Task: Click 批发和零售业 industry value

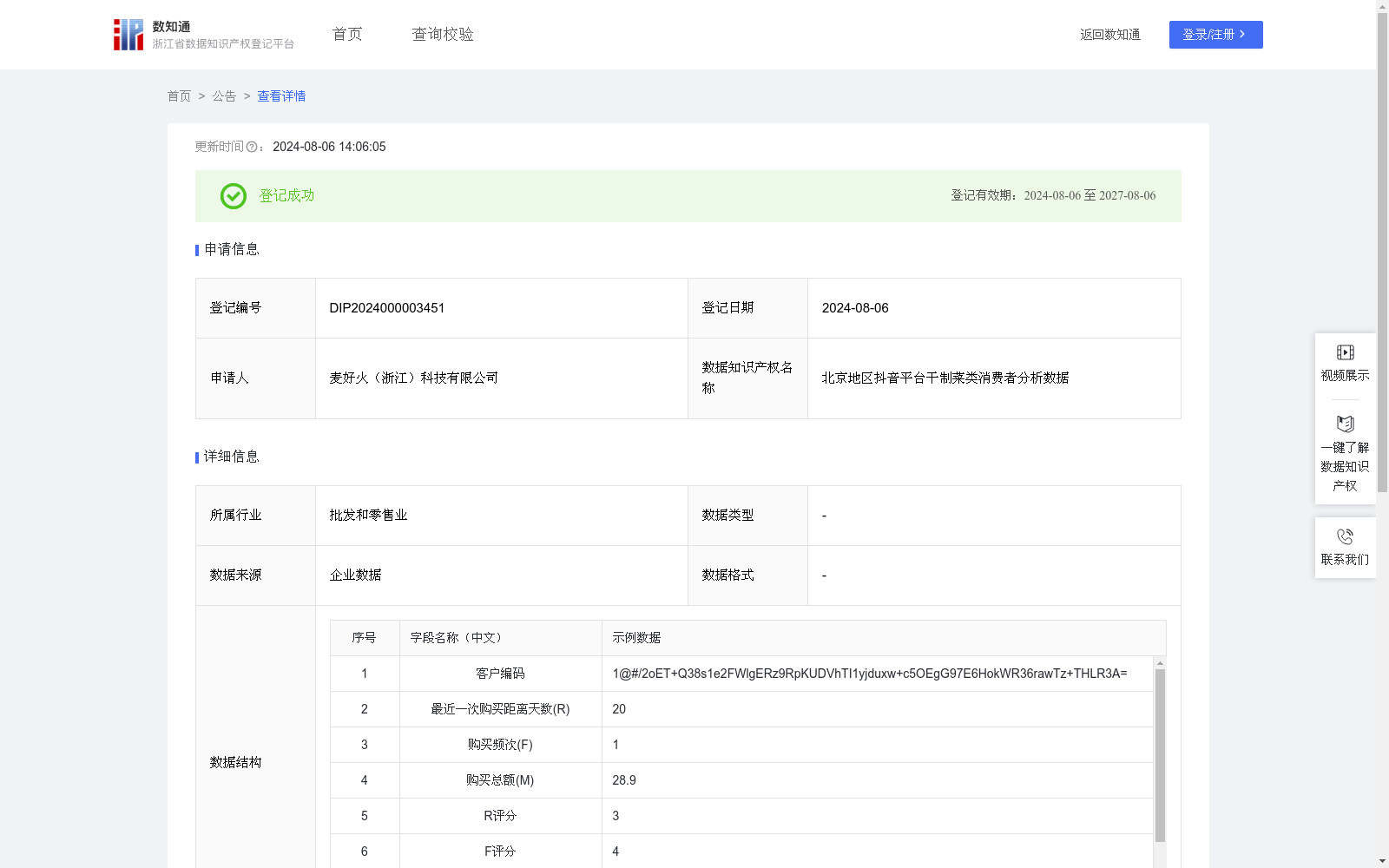Action: click(368, 516)
